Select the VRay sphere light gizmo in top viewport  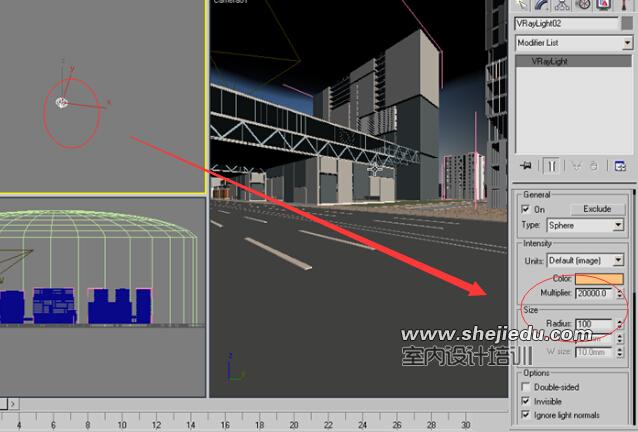click(x=62, y=103)
